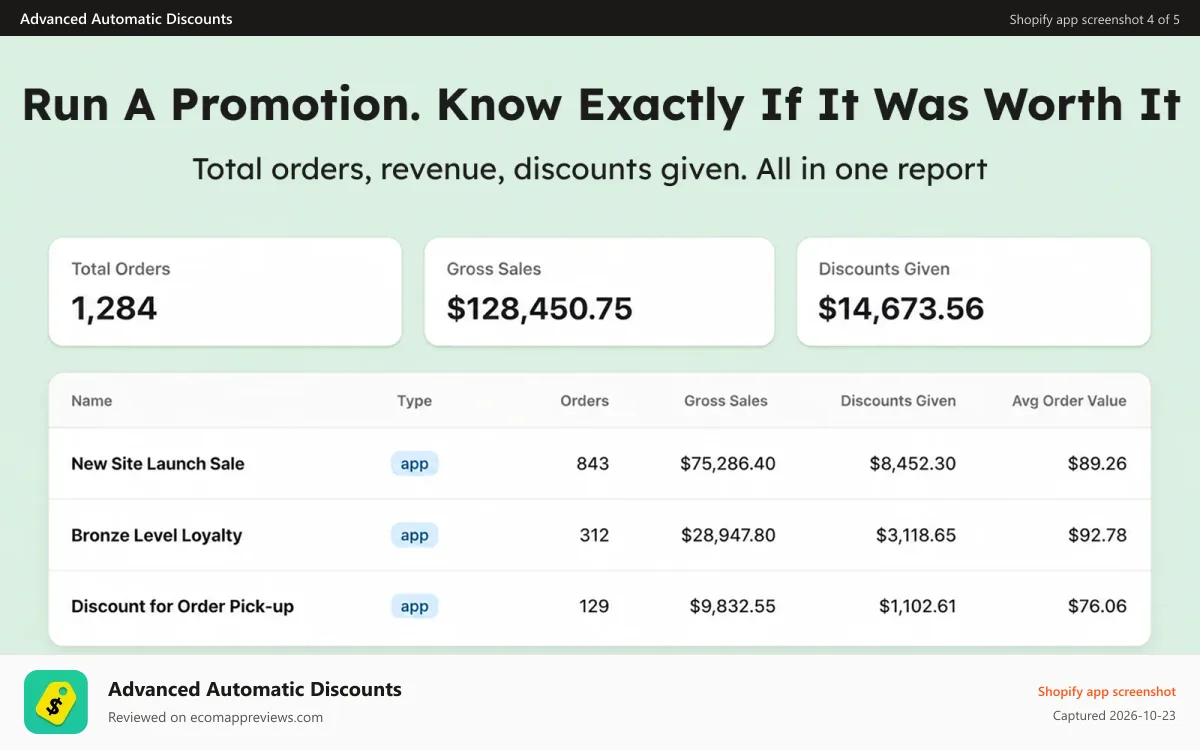Click the Advanced Automatic Discounts app icon
1200x750 pixels.
tap(56, 702)
